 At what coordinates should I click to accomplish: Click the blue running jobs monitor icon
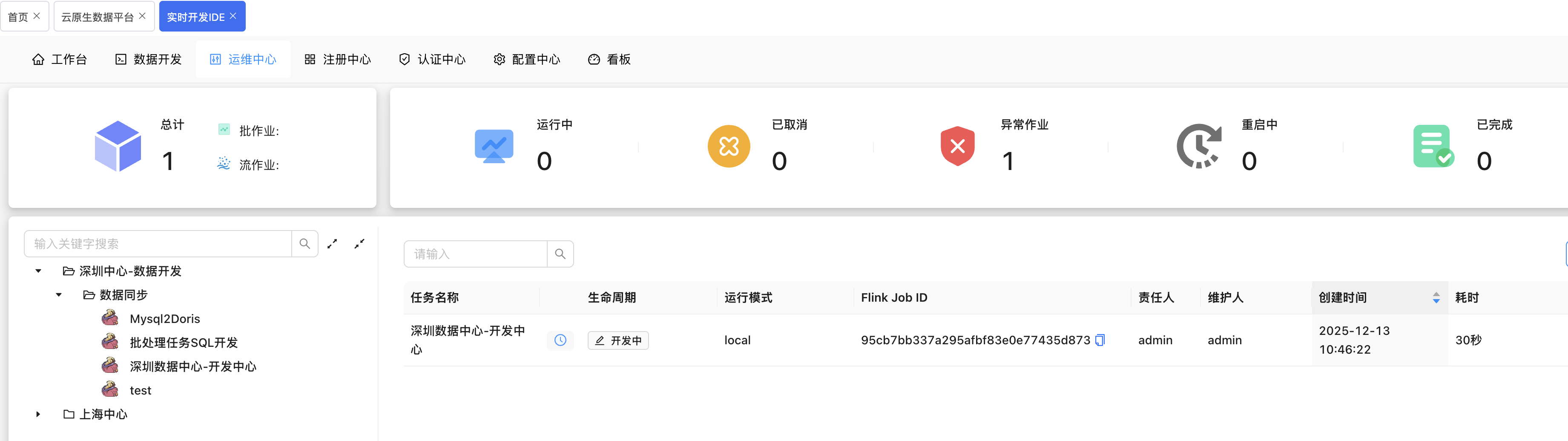494,146
